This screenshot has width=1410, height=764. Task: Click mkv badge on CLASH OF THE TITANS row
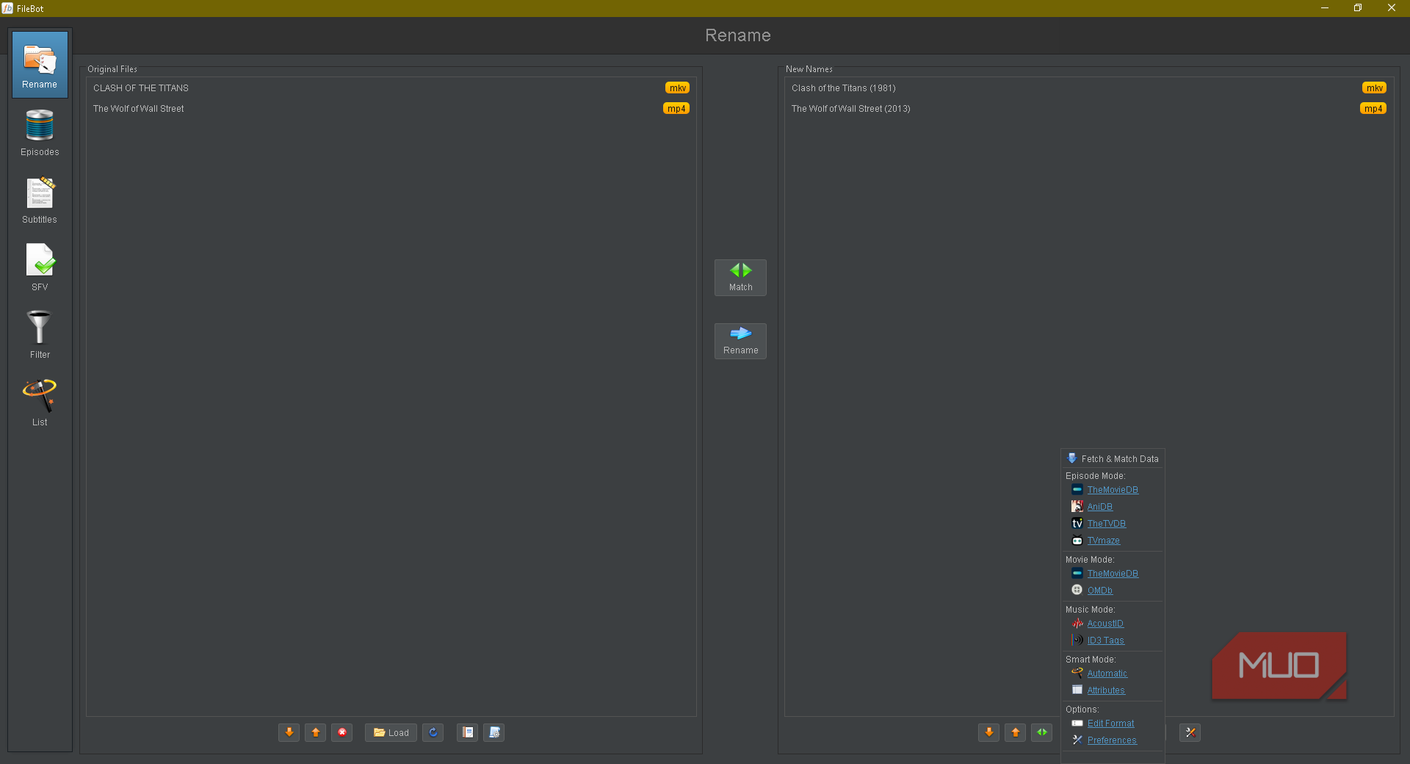[677, 88]
